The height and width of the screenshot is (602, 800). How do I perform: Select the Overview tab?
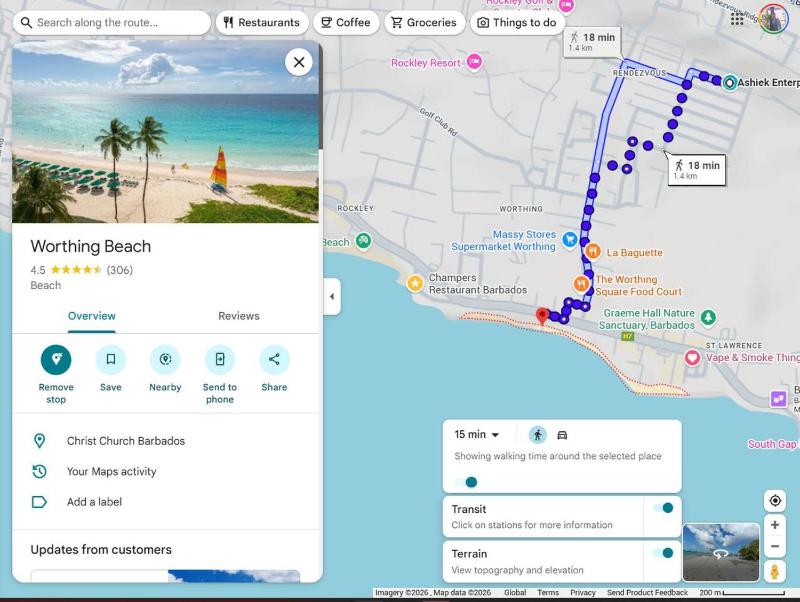(x=92, y=316)
